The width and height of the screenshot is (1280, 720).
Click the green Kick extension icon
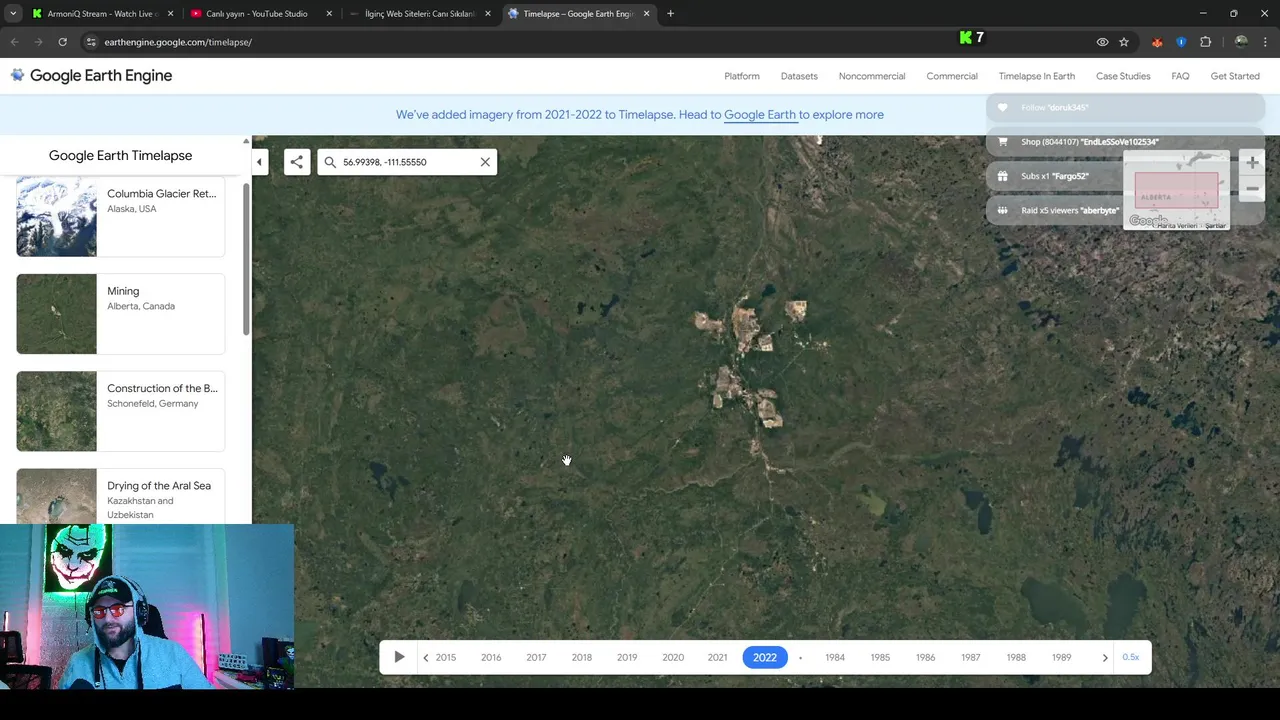tap(965, 38)
